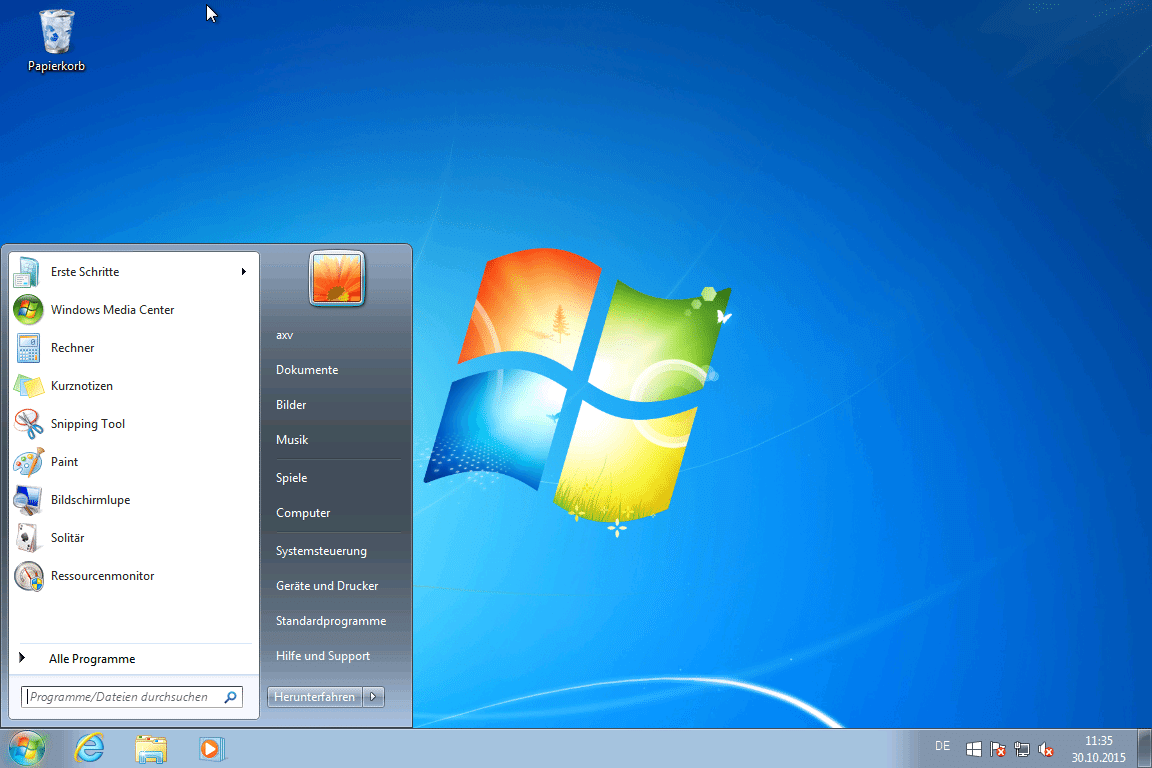Check network status via the tray icon
Screen dimensions: 1152x768
click(1022, 748)
